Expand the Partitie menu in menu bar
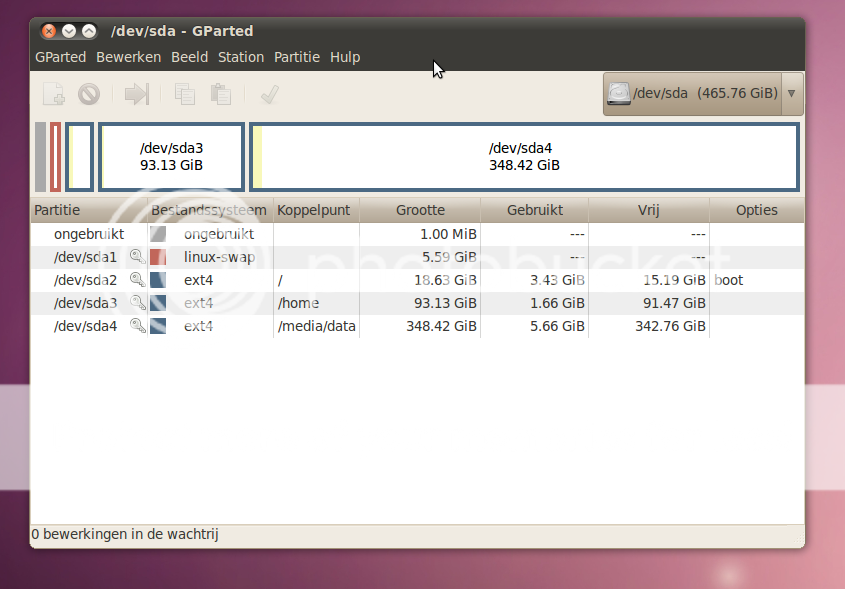 (297, 57)
